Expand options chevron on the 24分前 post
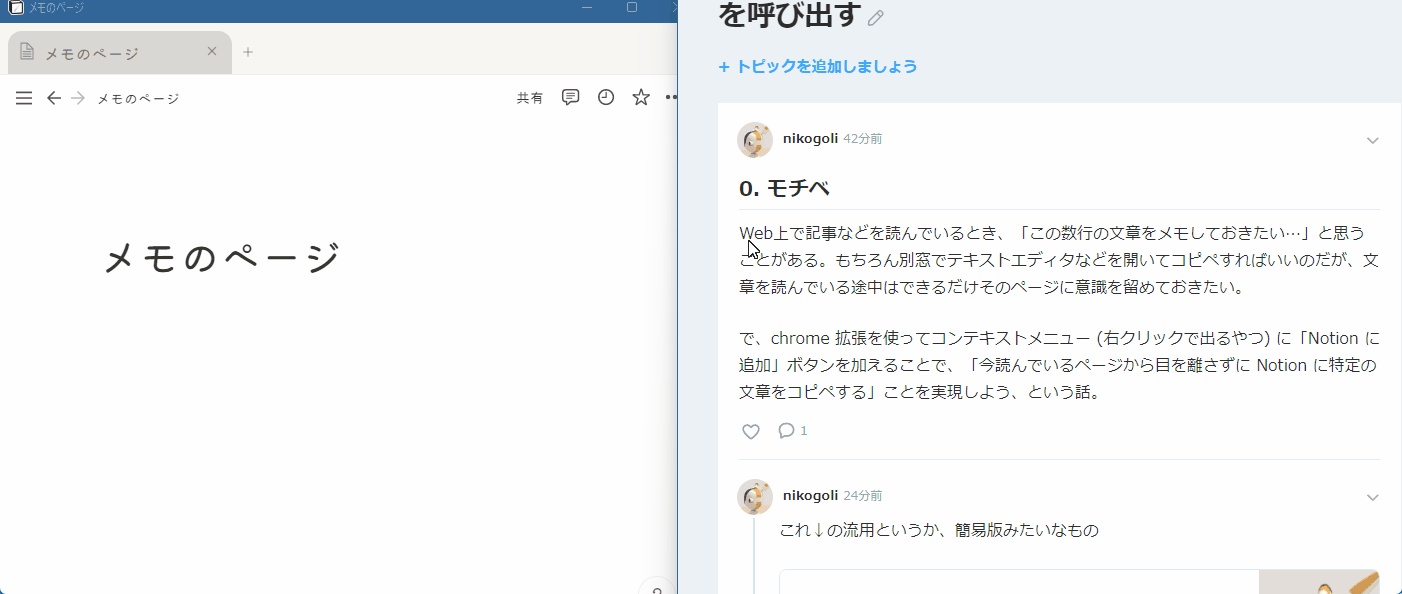Image resolution: width=1402 pixels, height=594 pixels. coord(1372,498)
